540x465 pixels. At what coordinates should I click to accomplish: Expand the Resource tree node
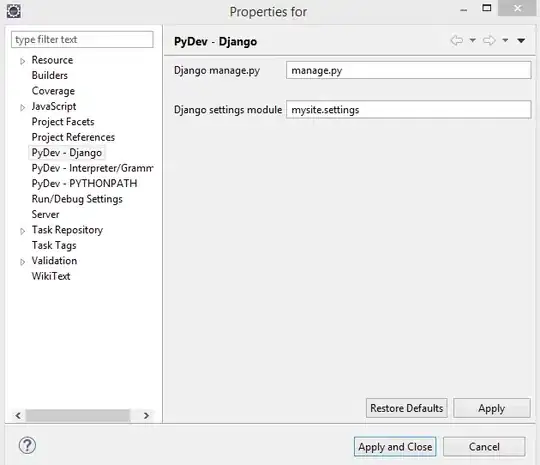(x=22, y=61)
